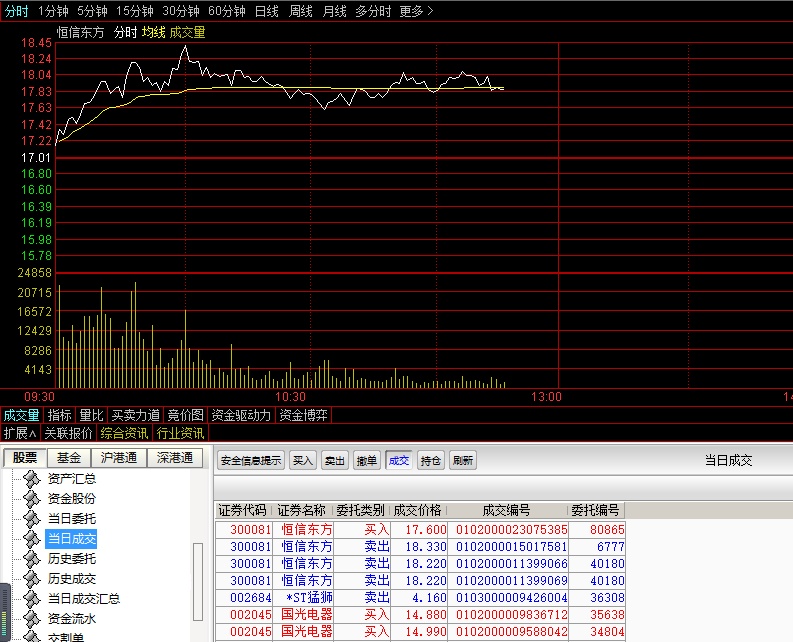Image resolution: width=793 pixels, height=642 pixels.
Task: Switch to the 分时 chart tab
Action: coord(16,11)
